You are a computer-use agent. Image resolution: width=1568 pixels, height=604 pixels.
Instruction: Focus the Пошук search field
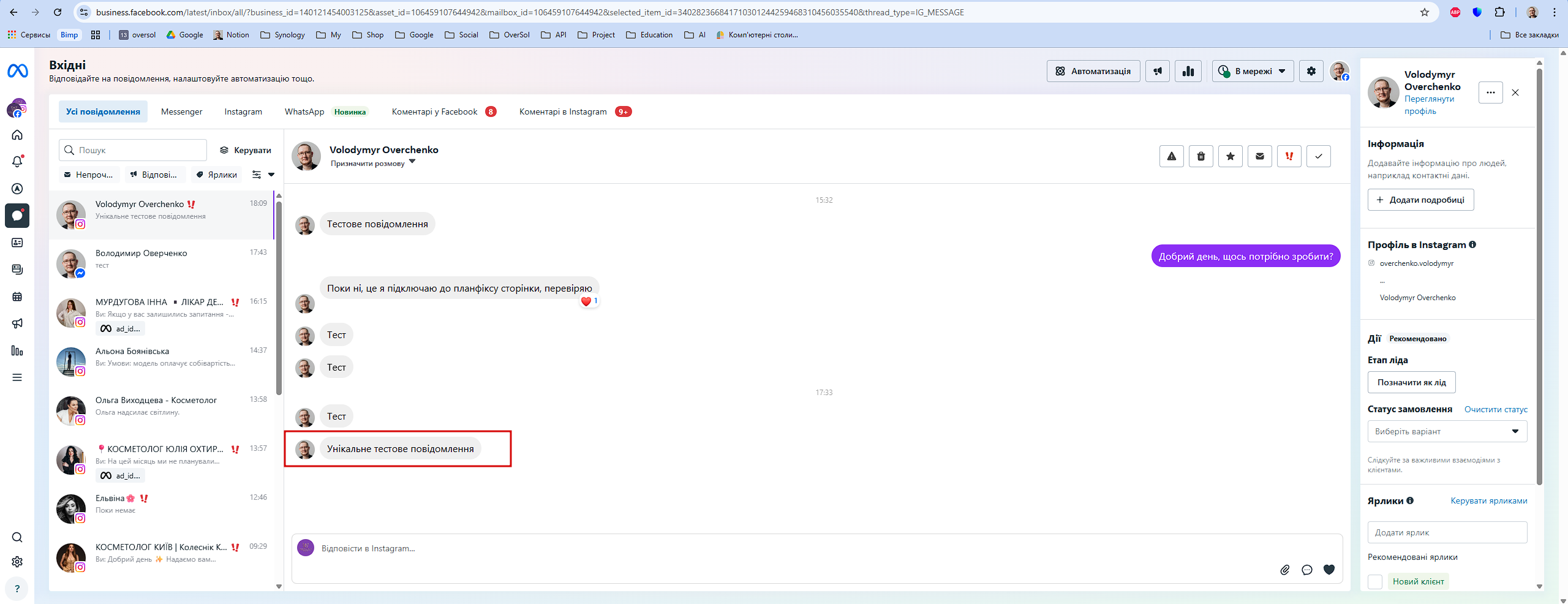tap(133, 150)
